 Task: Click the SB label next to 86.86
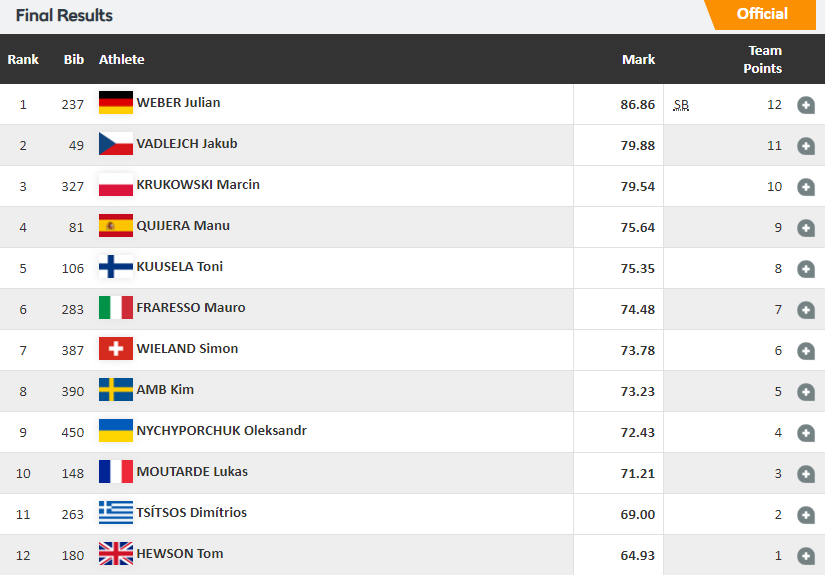[681, 105]
